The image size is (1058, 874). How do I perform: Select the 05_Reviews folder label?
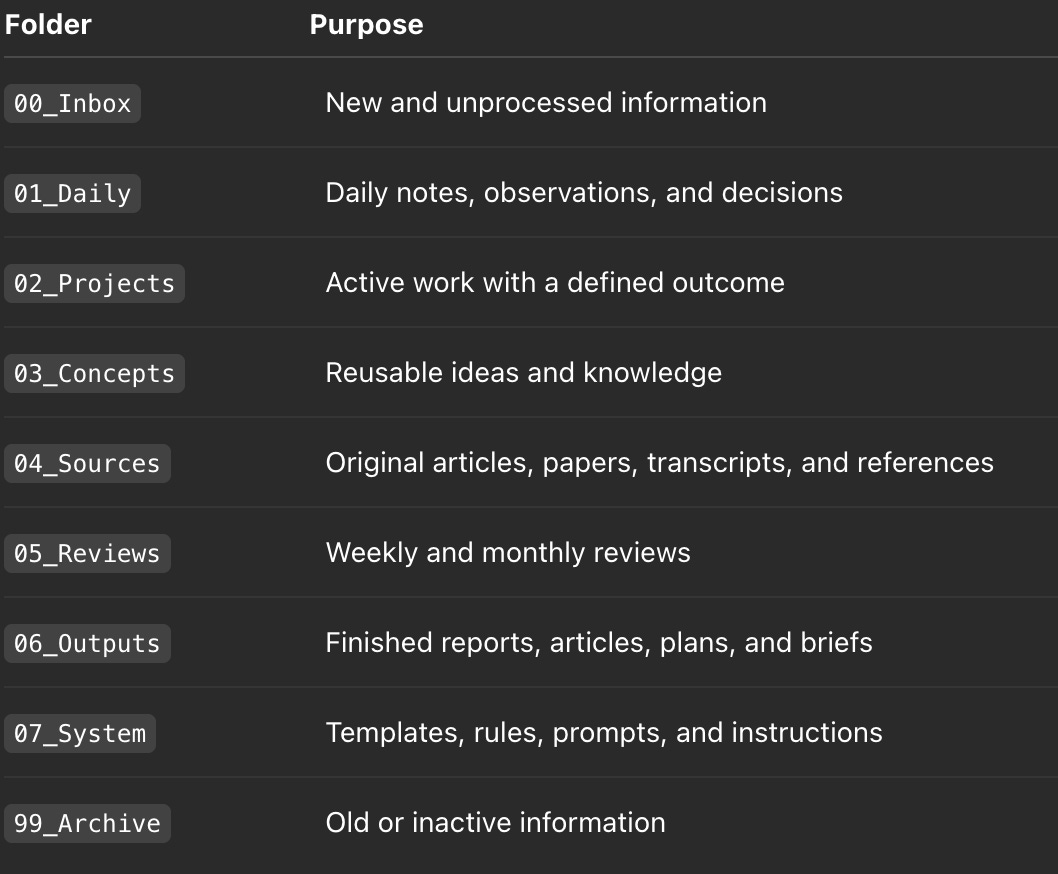click(87, 553)
